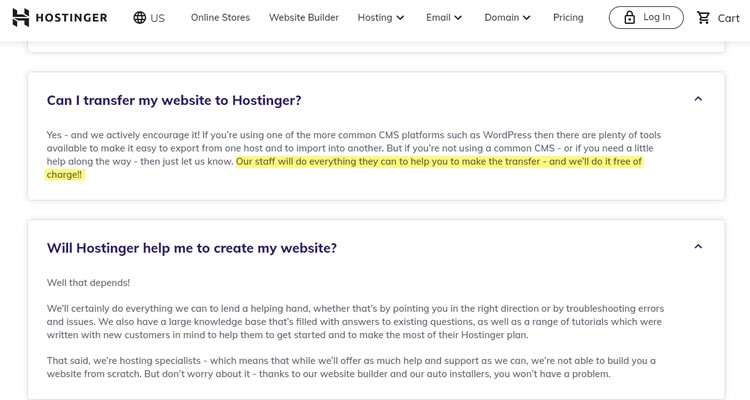Open the Pricing page

[568, 18]
